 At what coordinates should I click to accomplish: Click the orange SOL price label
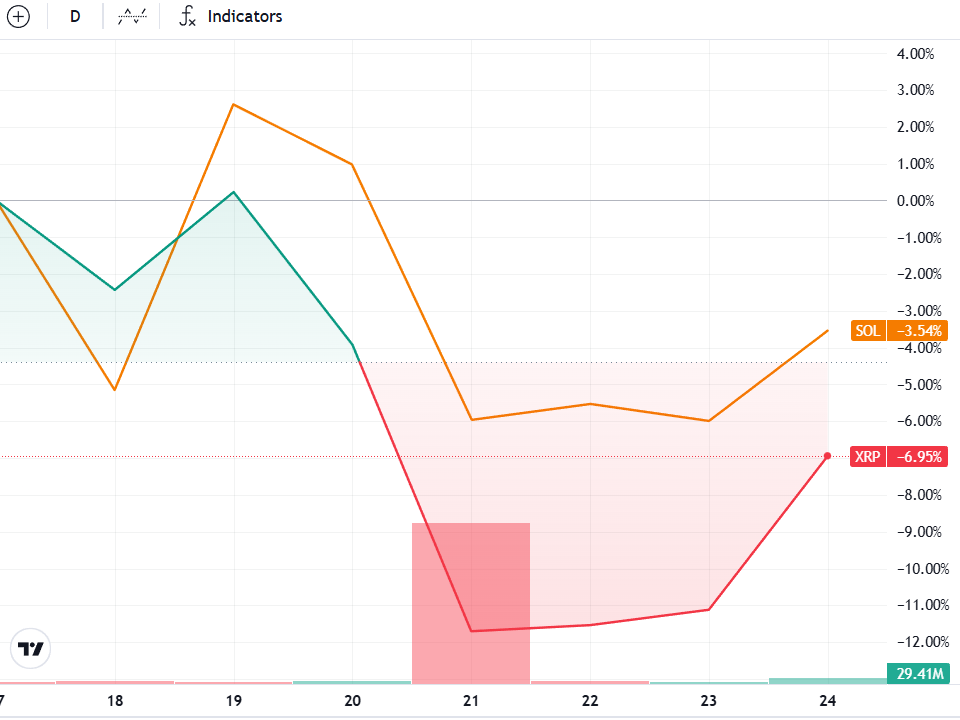pyautogui.click(x=898, y=330)
